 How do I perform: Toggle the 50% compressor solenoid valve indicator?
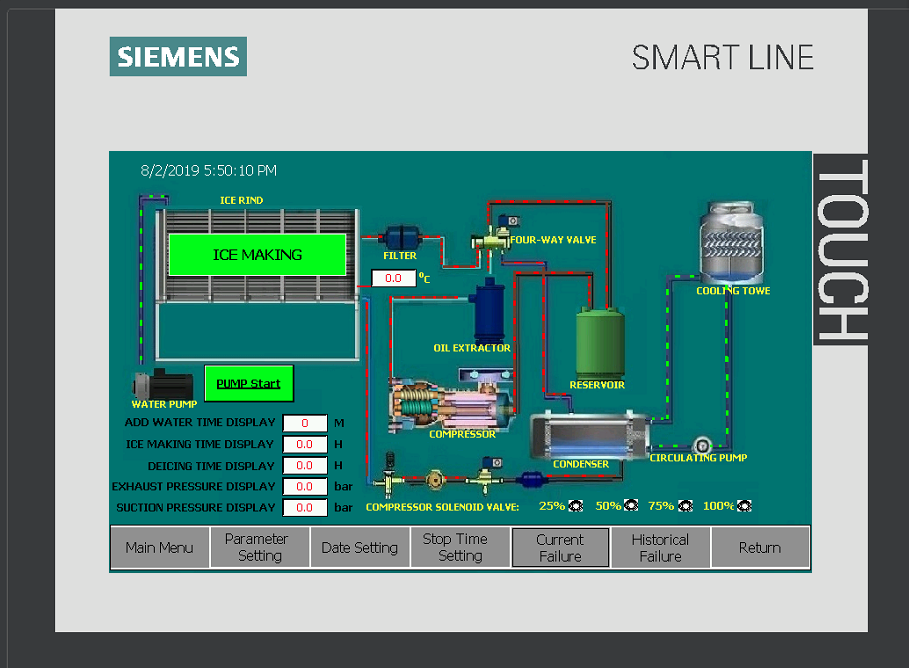pyautogui.click(x=631, y=506)
